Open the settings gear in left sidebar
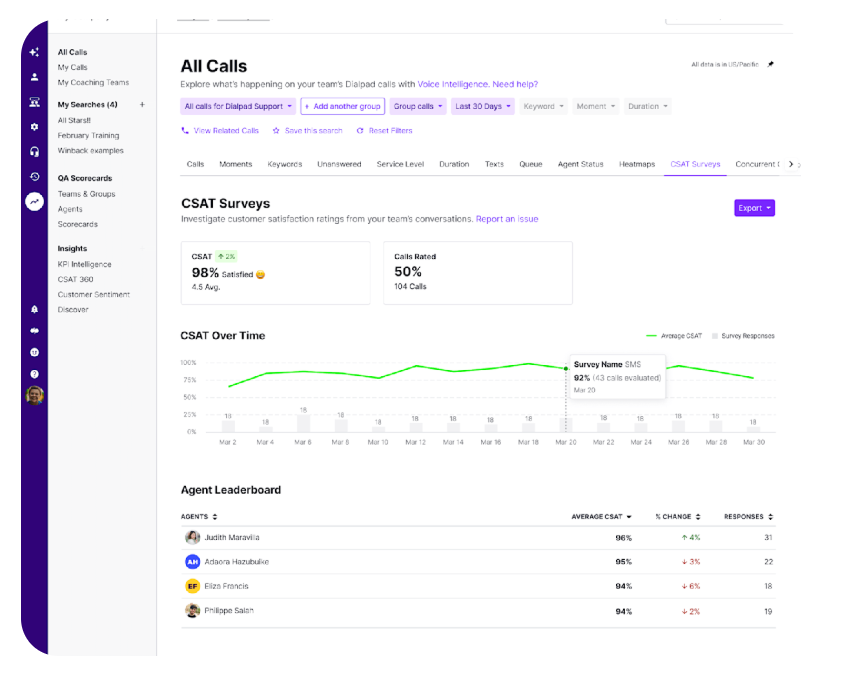This screenshot has width=859, height=674. pos(35,130)
